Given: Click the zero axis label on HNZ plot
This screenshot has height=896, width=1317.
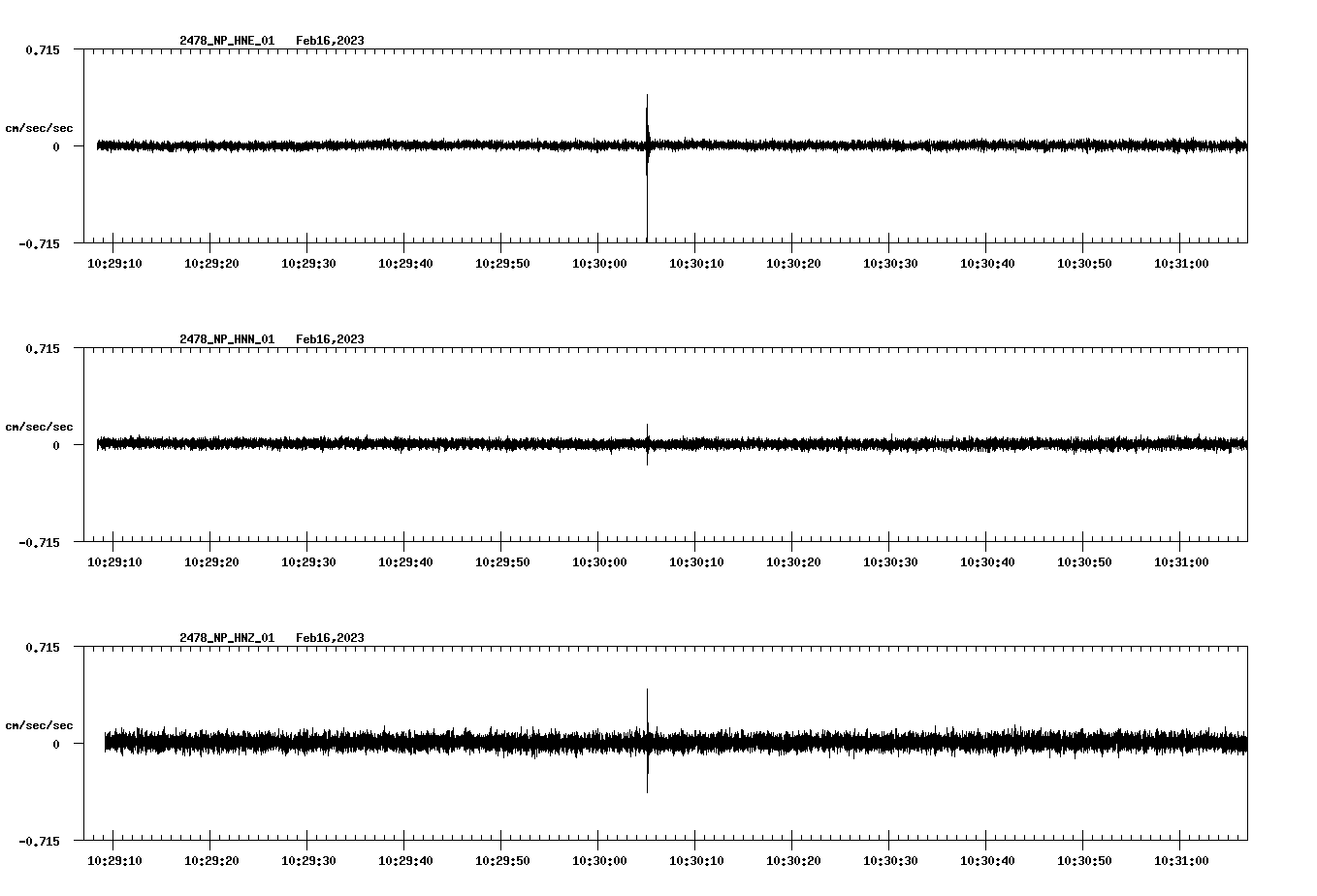Looking at the screenshot, I should coord(56,744).
